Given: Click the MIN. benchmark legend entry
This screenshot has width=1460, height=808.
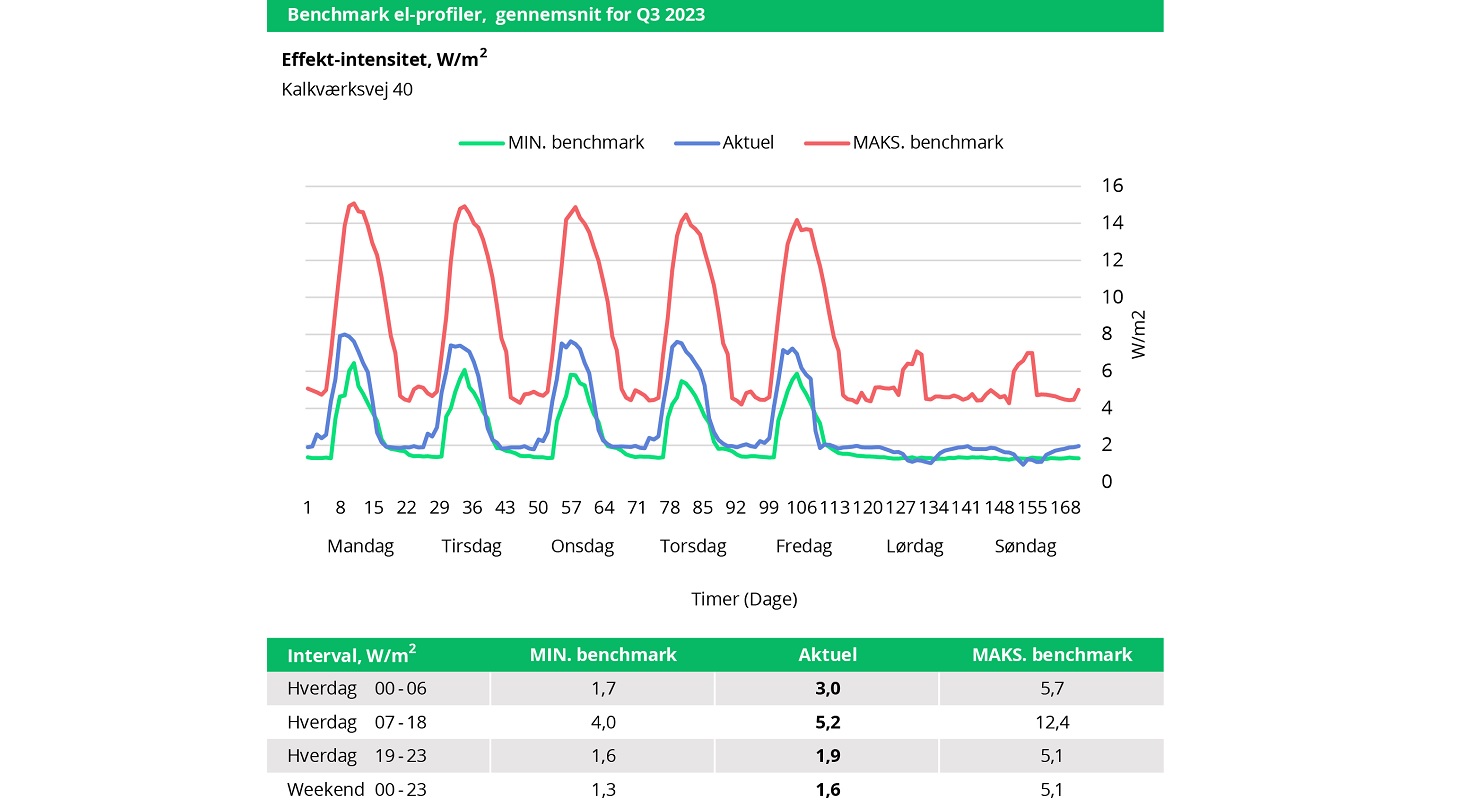Looking at the screenshot, I should (552, 142).
